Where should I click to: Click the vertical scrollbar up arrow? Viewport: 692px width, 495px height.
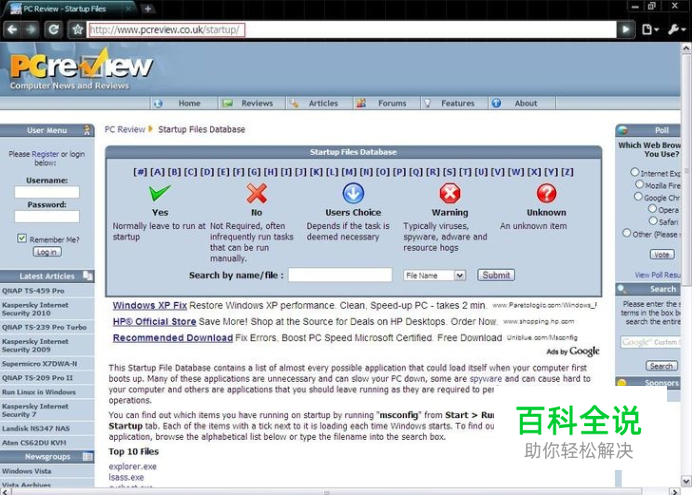click(686, 48)
